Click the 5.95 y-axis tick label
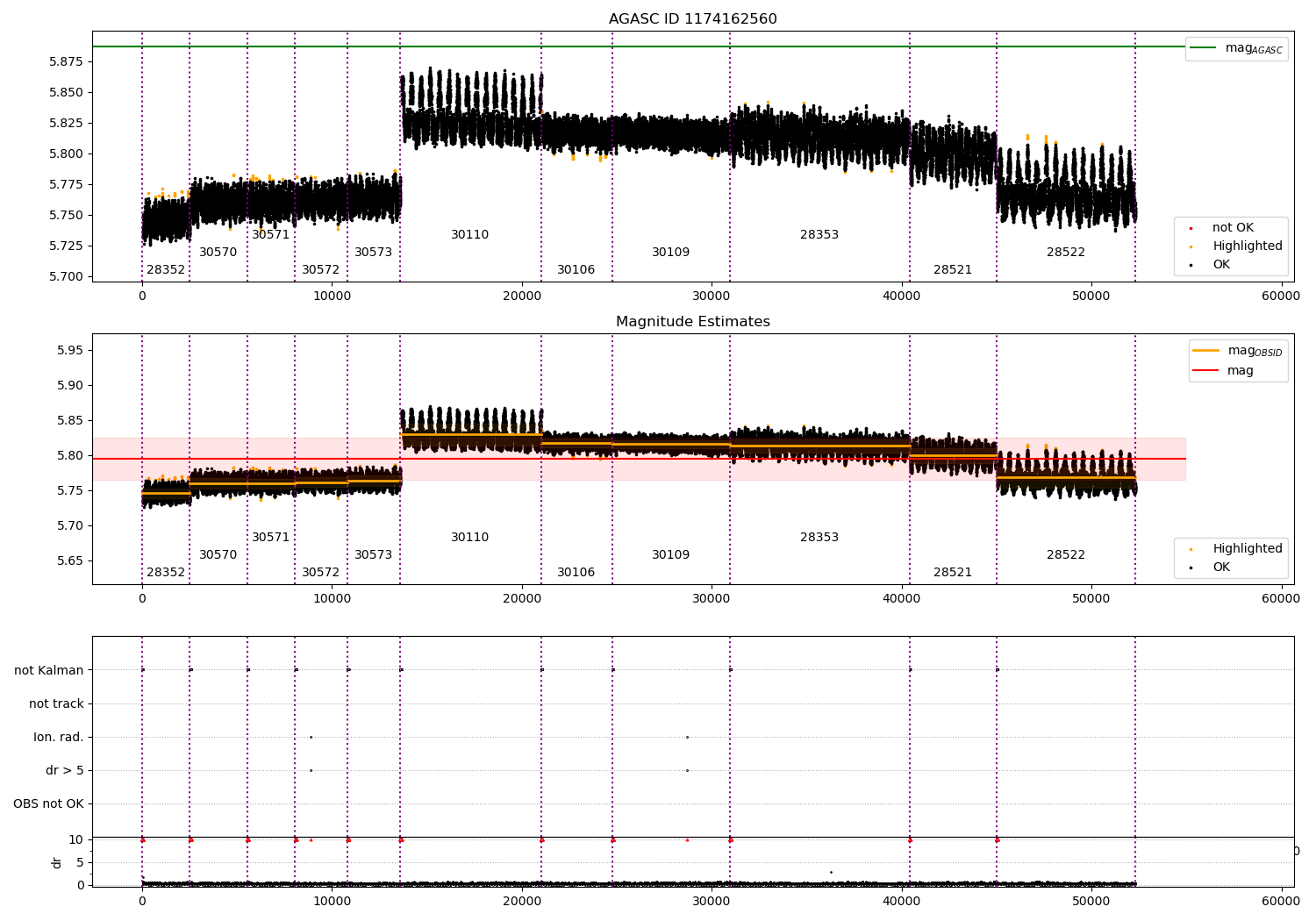This screenshot has height=921, width=1316. 69,351
